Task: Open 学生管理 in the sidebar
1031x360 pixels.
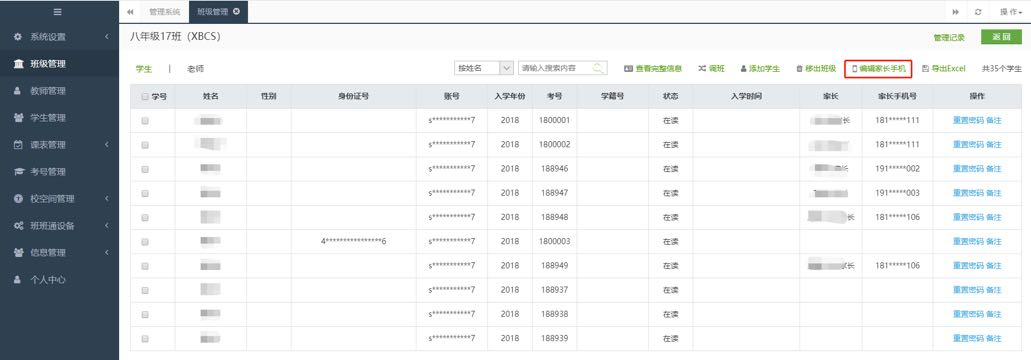Action: point(59,118)
